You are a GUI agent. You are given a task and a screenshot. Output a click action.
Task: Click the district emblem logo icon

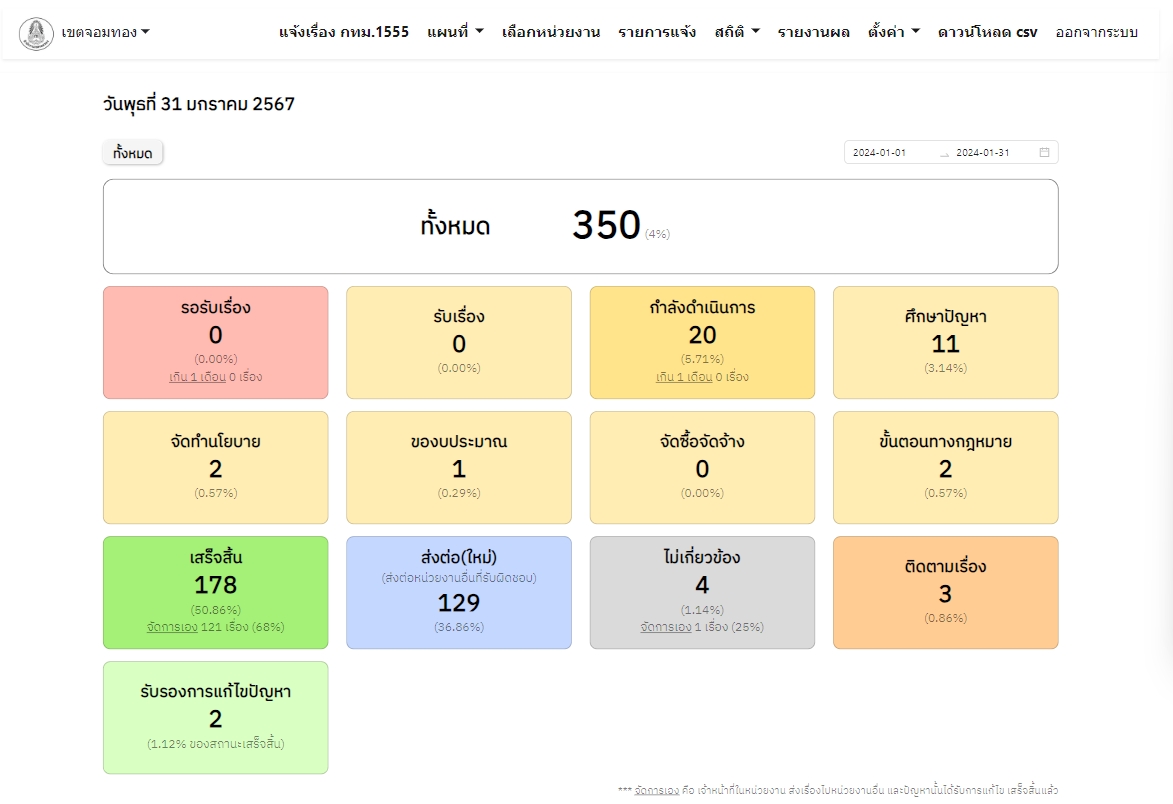click(x=36, y=33)
